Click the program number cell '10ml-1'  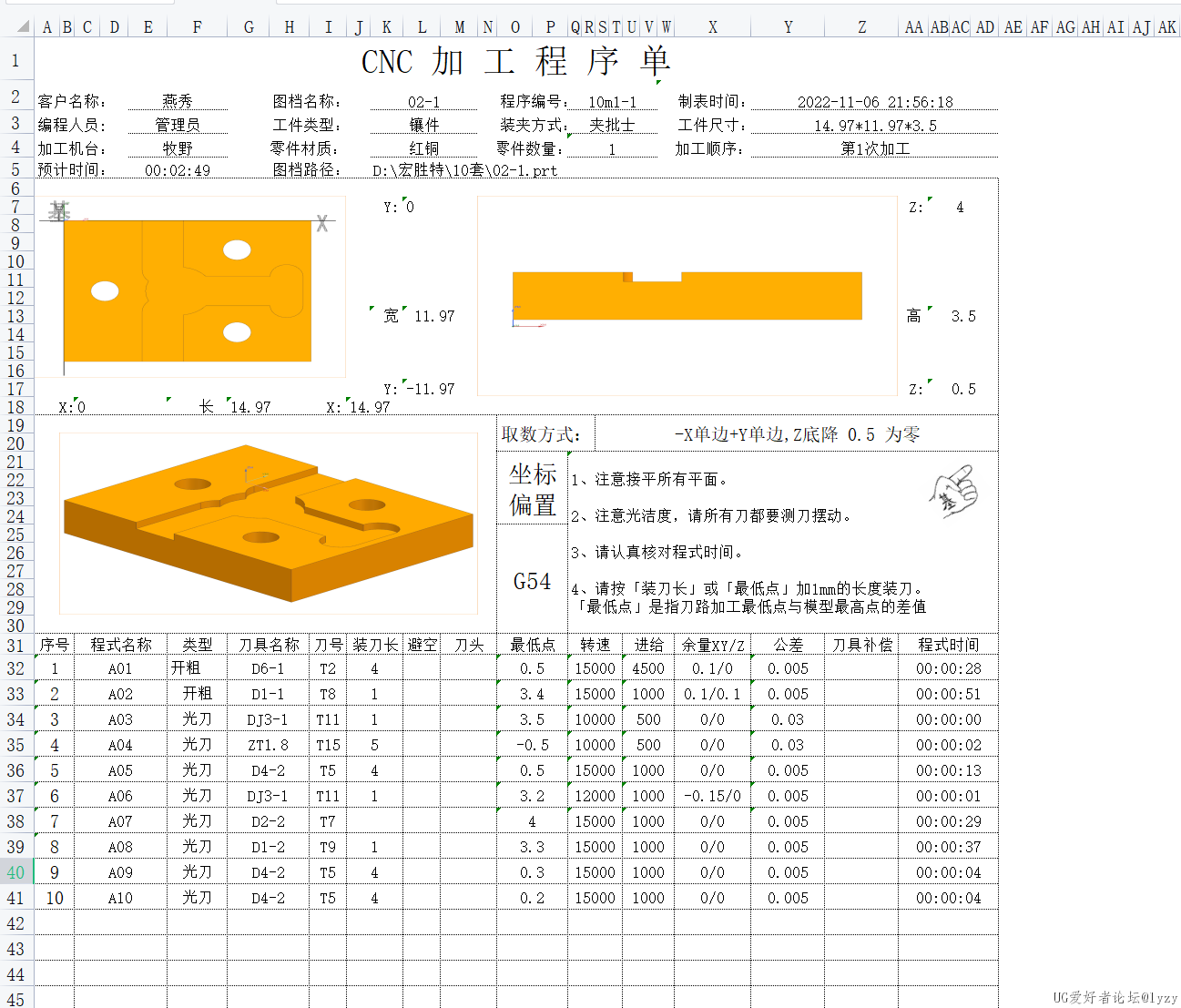pos(612,102)
